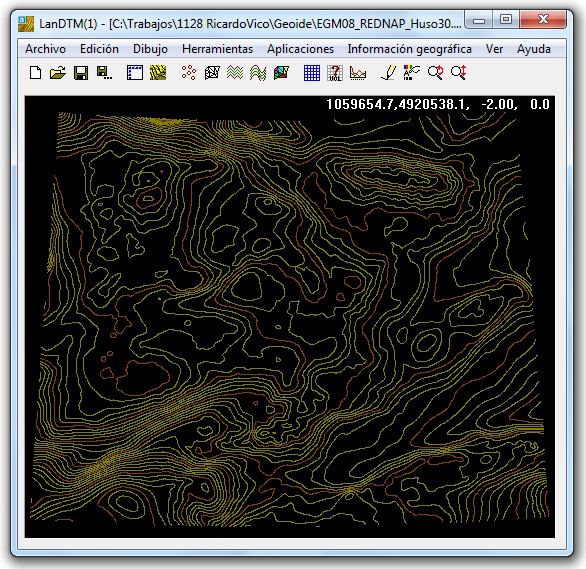The width and height of the screenshot is (586, 569).
Task: Open the Archivo menu
Action: 45,49
